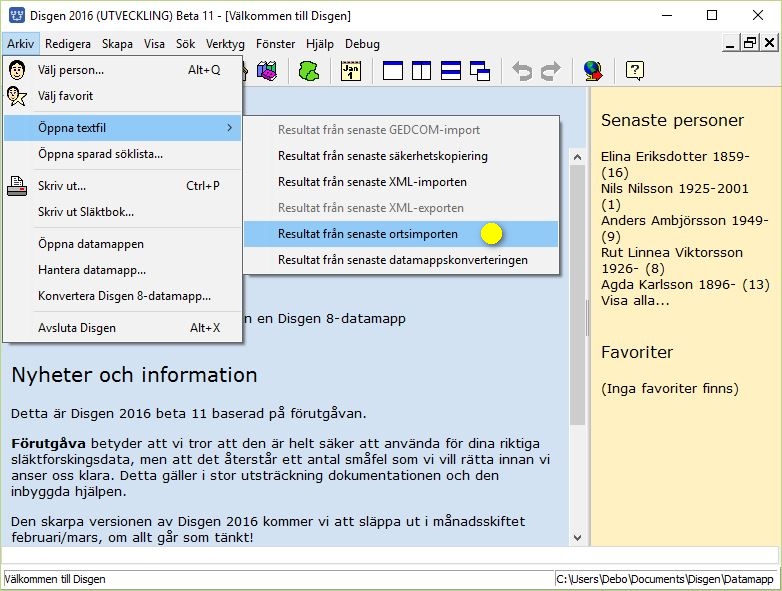Select vertical split window layout icon

point(421,71)
